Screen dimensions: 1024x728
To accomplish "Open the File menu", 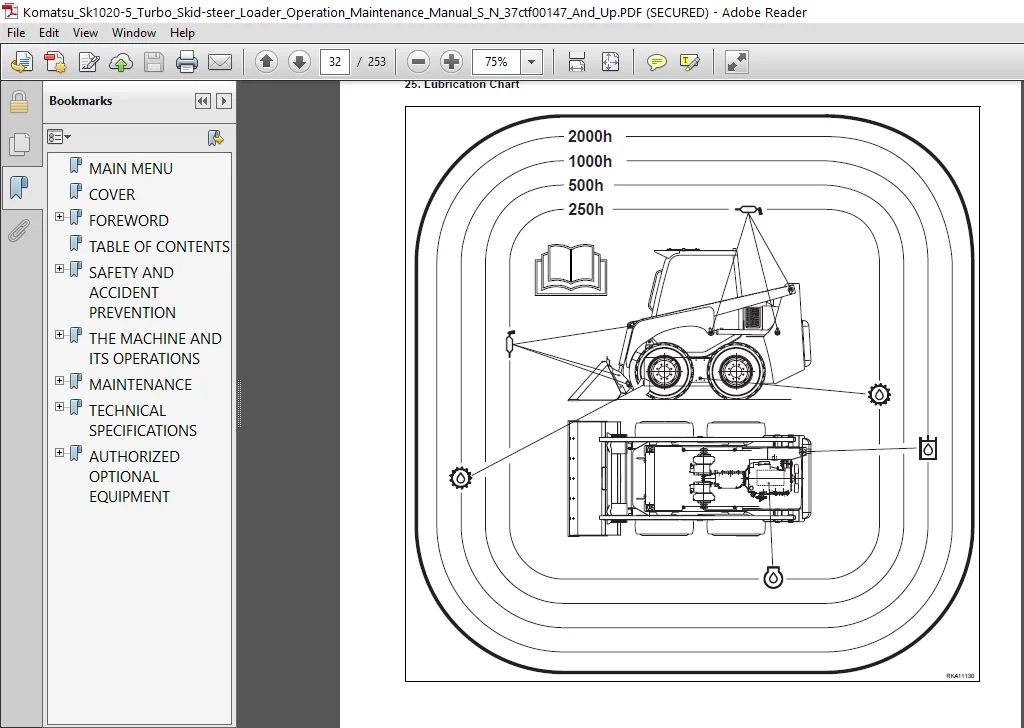I will [16, 33].
